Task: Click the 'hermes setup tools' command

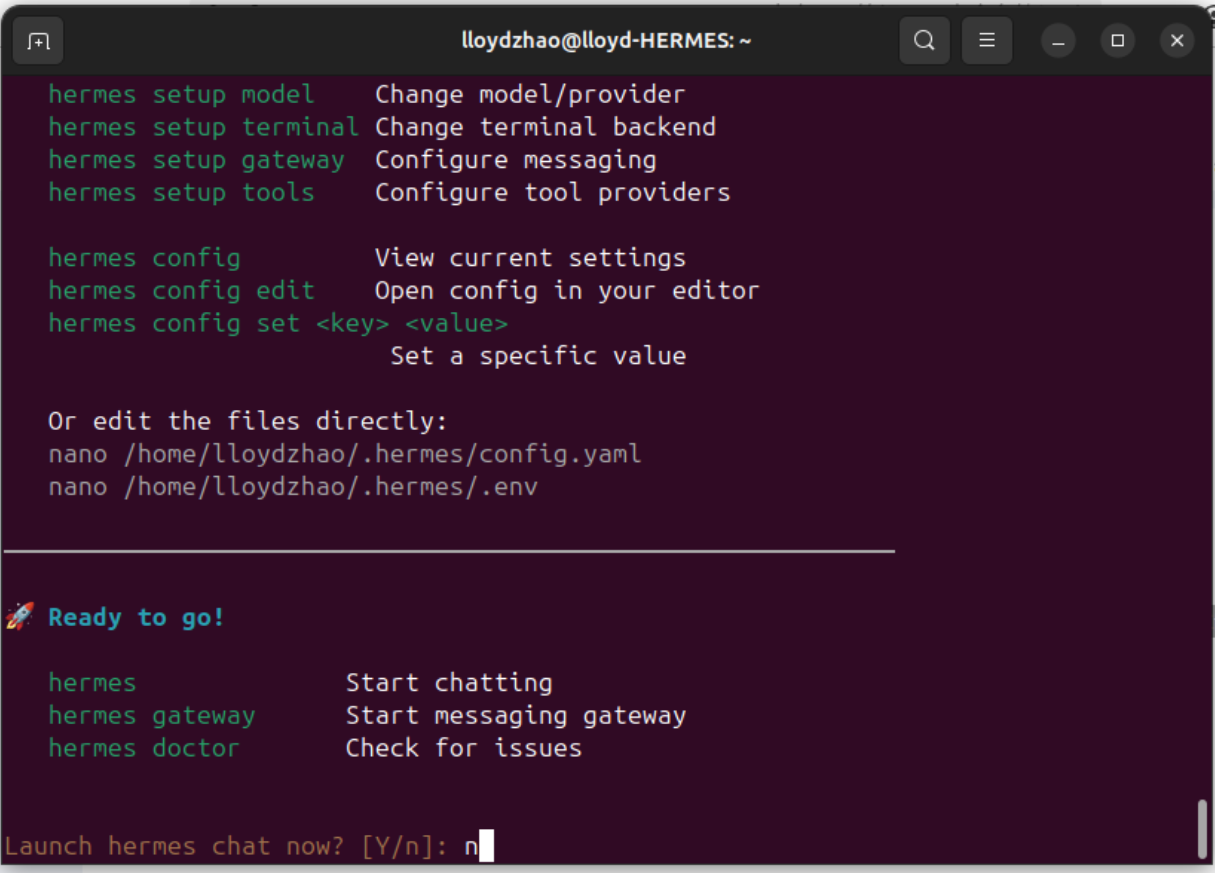Action: 181,193
